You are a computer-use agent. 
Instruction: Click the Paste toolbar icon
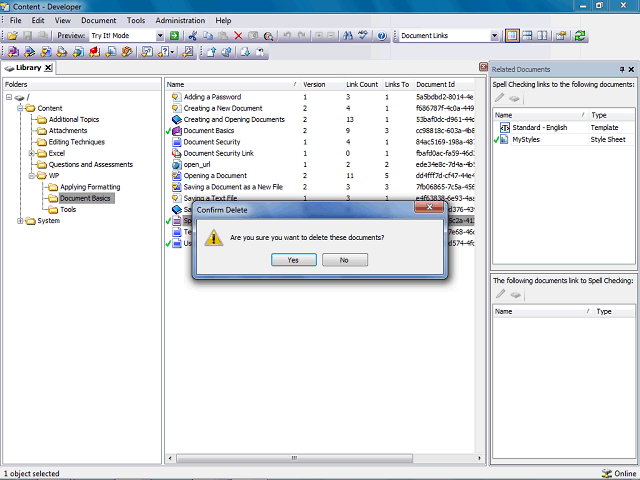point(223,36)
